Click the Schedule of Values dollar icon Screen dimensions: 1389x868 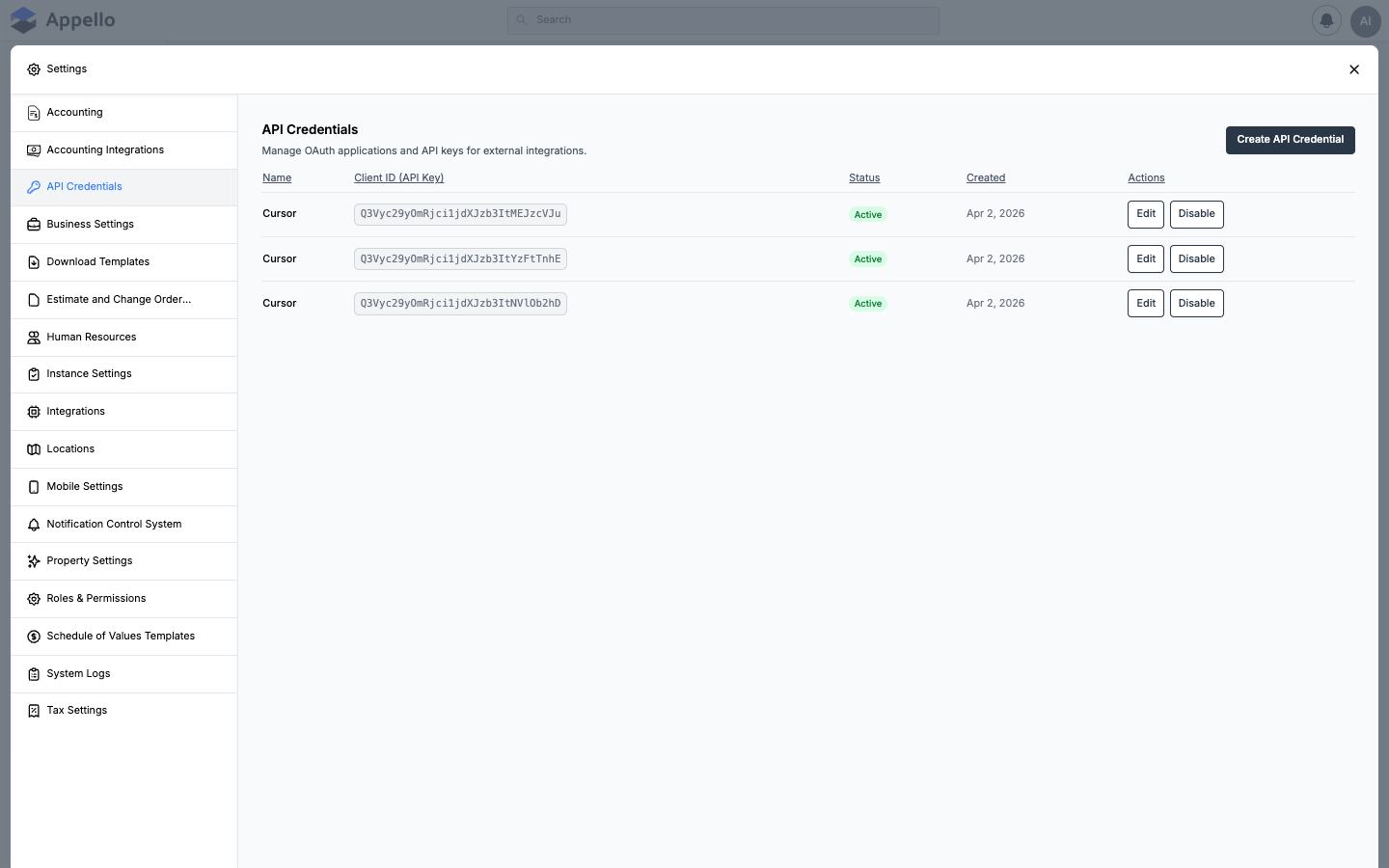click(34, 637)
